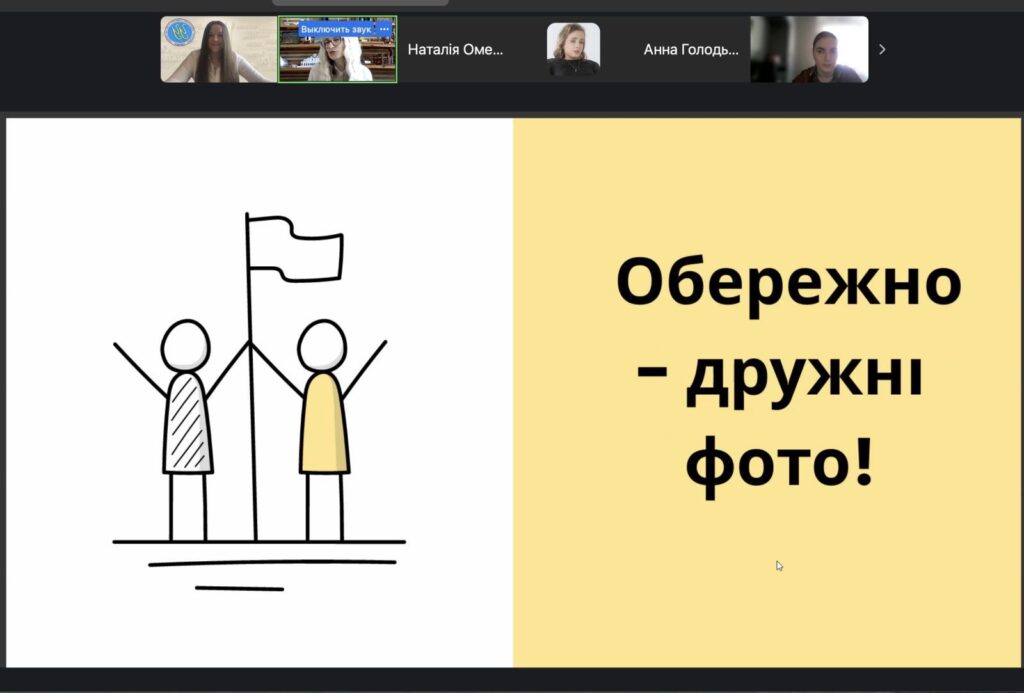Click the gray pill handle at top edge
The height and width of the screenshot is (693, 1024).
(x=360, y=3)
